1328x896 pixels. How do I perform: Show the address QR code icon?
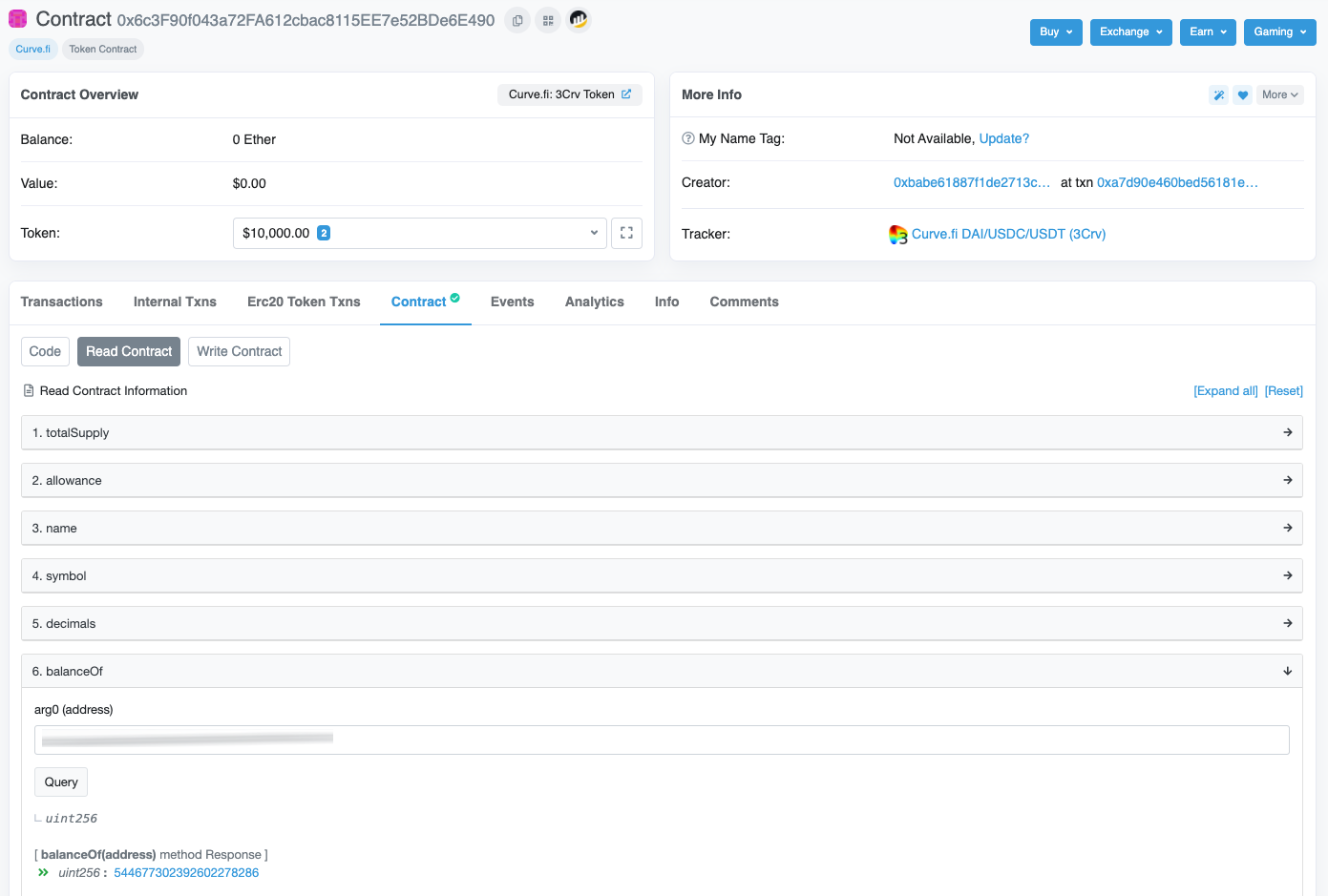pyautogui.click(x=548, y=20)
